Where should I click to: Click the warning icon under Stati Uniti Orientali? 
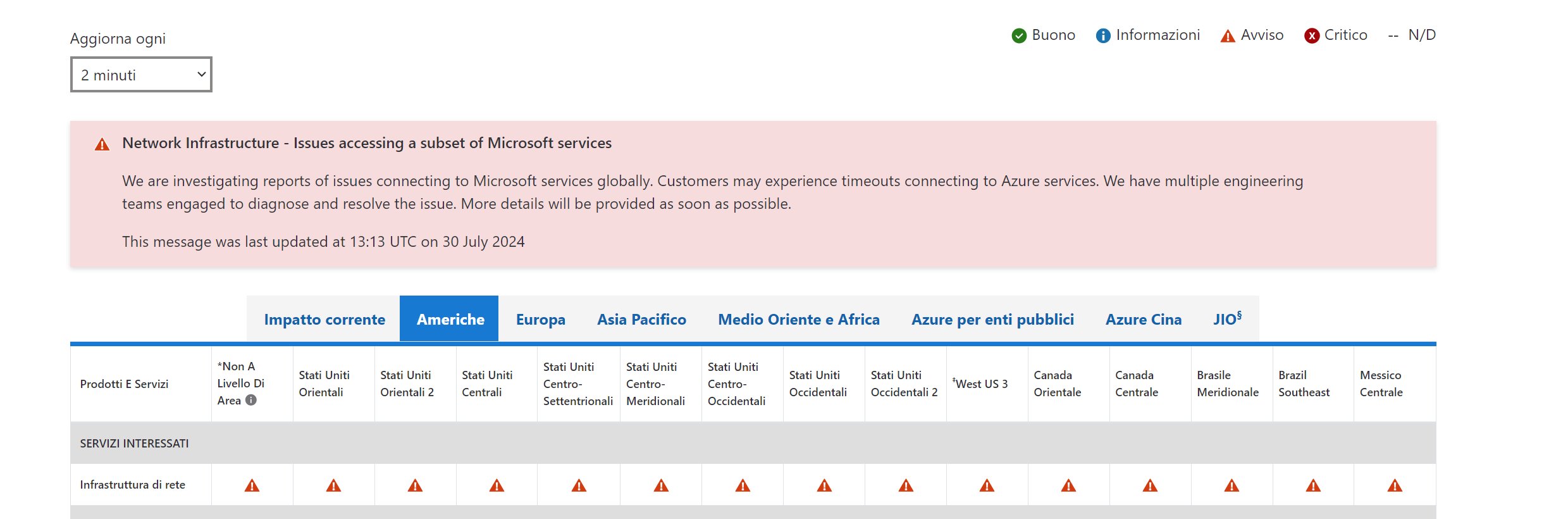pos(333,485)
